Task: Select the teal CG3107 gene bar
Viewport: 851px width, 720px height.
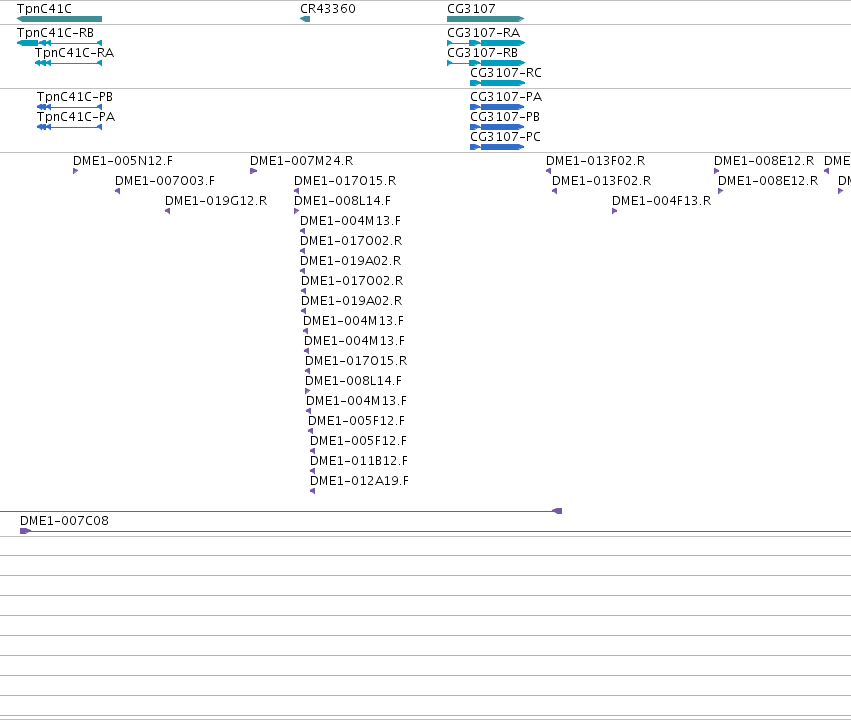Action: (x=485, y=20)
